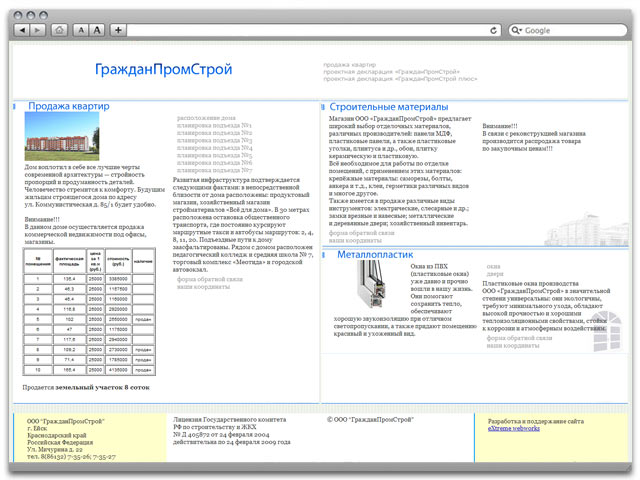Open форма обратной связи under apartments text

[209, 279]
